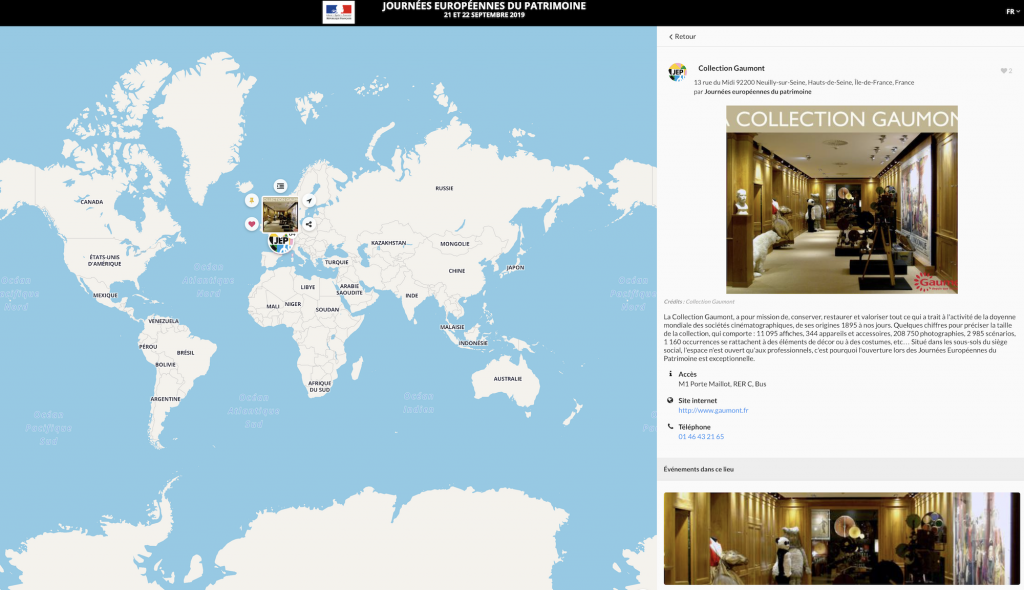Open the FR language dropdown
Screen dimensions: 1024x590
(x=1012, y=12)
